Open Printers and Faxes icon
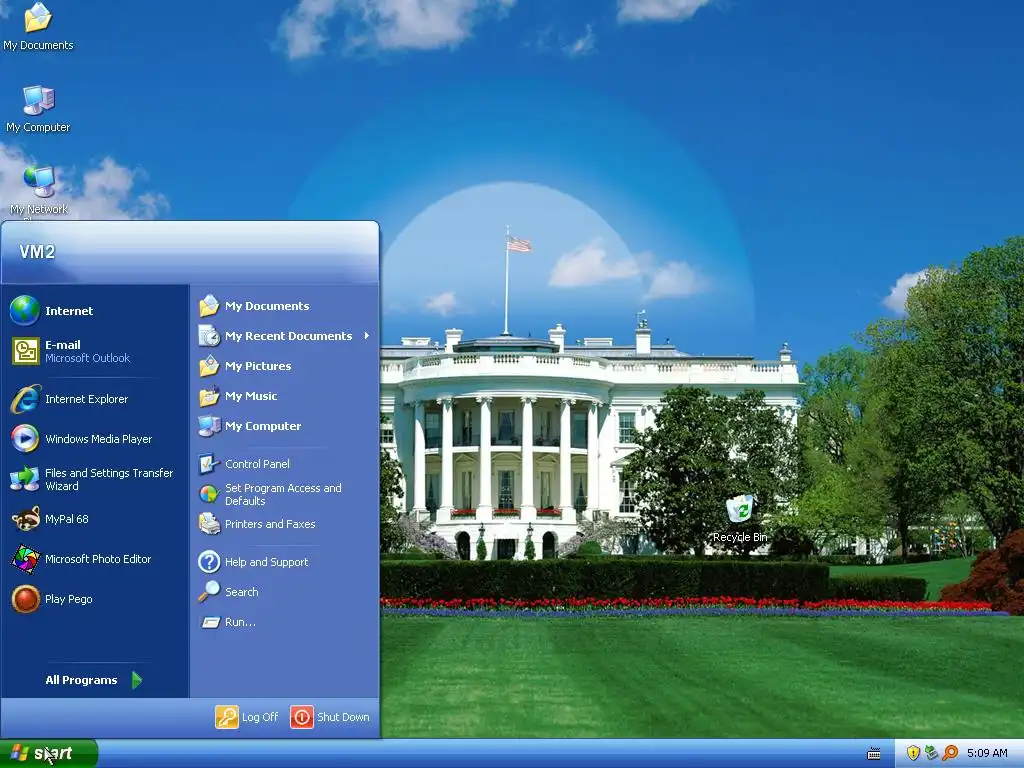 (209, 524)
